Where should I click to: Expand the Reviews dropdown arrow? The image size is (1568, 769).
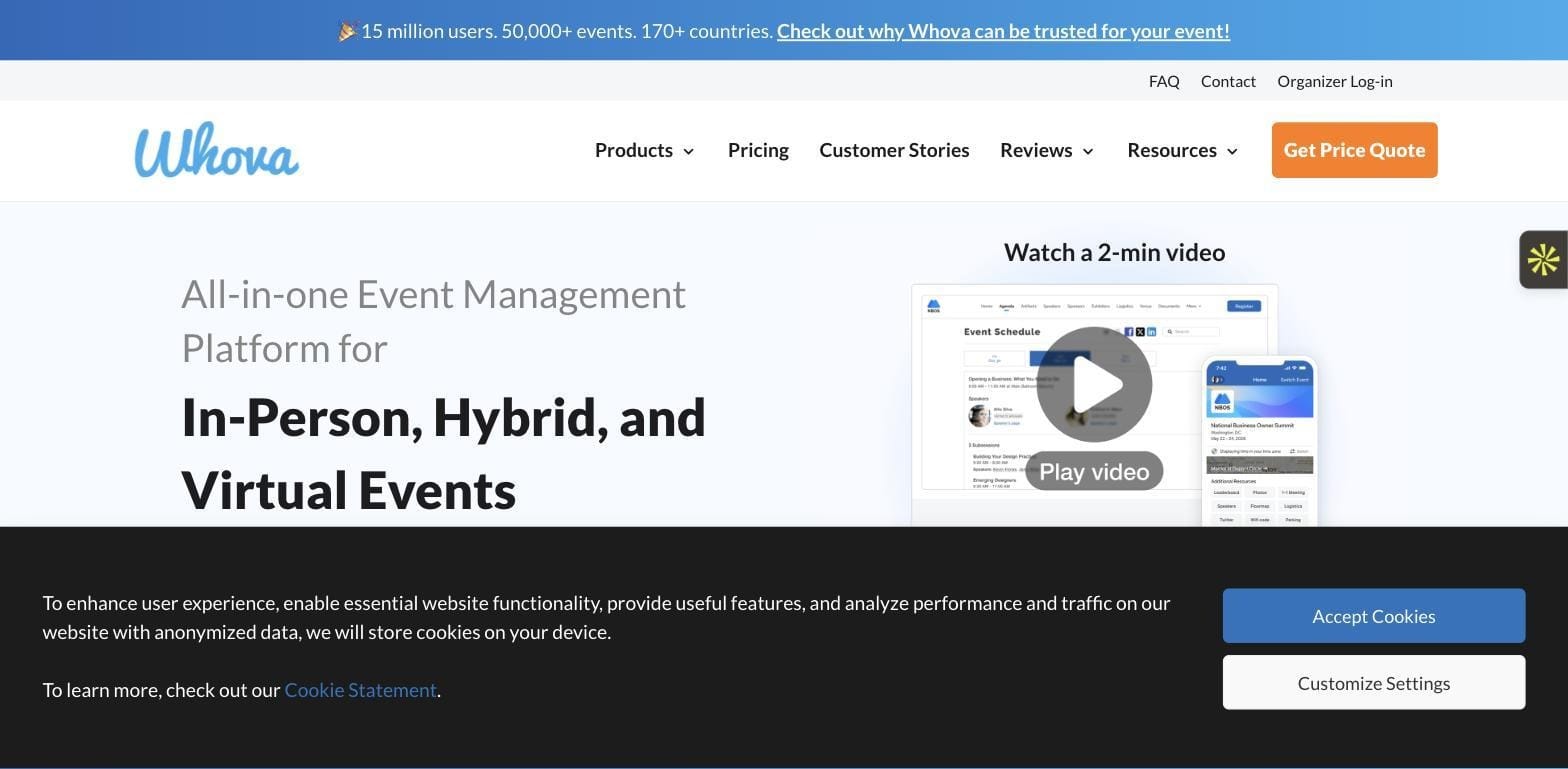pos(1088,151)
